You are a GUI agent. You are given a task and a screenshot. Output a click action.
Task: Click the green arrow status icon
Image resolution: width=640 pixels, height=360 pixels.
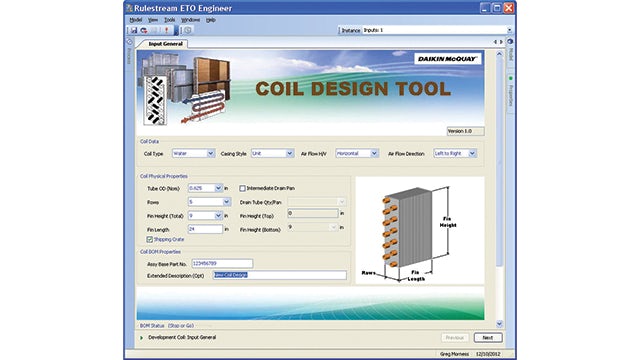(x=142, y=338)
